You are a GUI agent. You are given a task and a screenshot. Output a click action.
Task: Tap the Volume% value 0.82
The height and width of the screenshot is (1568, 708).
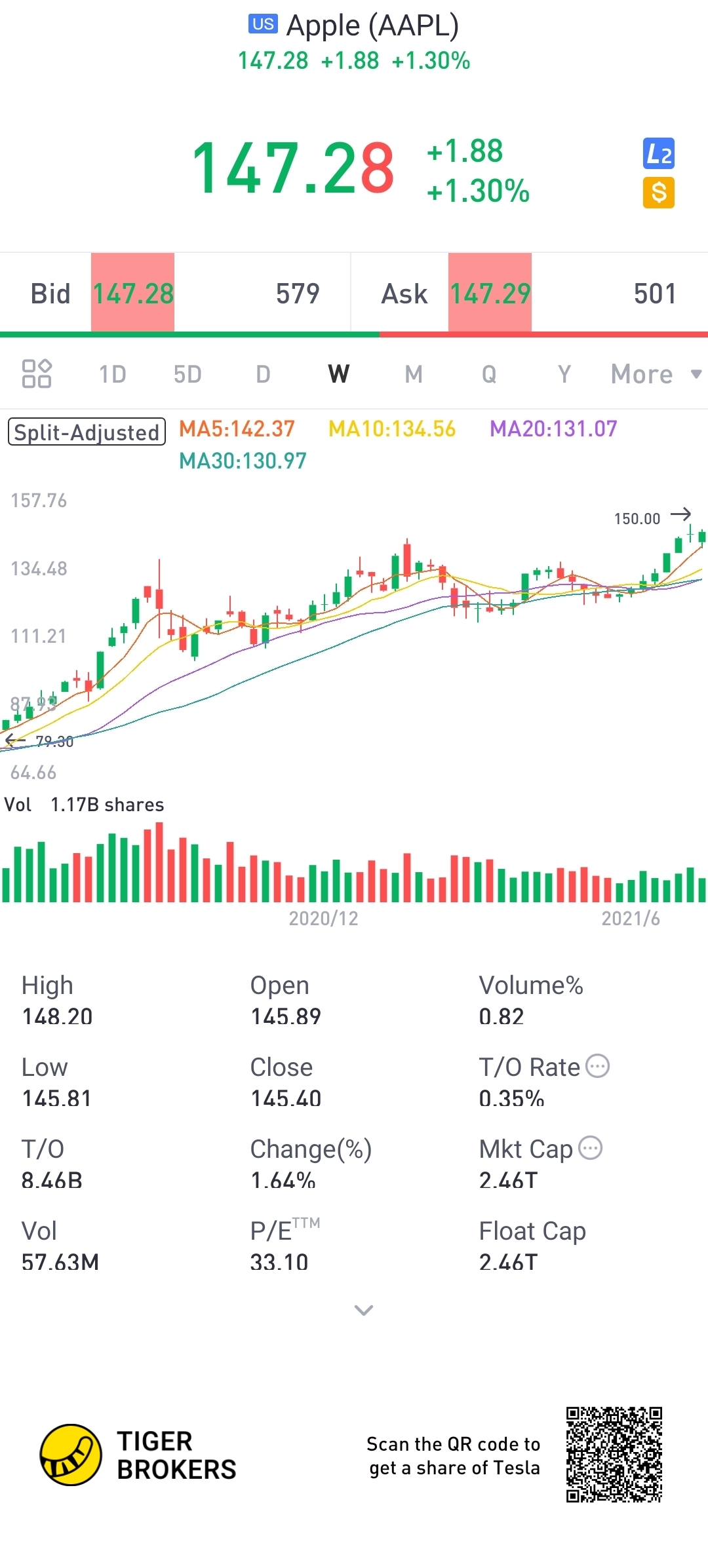[501, 1016]
